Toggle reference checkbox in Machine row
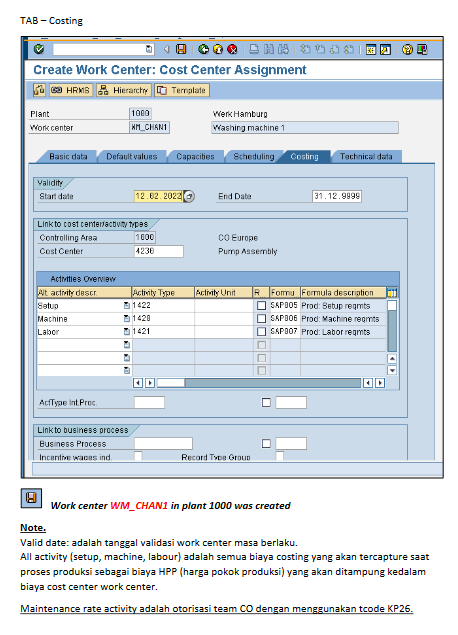The height and width of the screenshot is (635, 458). click(x=262, y=319)
